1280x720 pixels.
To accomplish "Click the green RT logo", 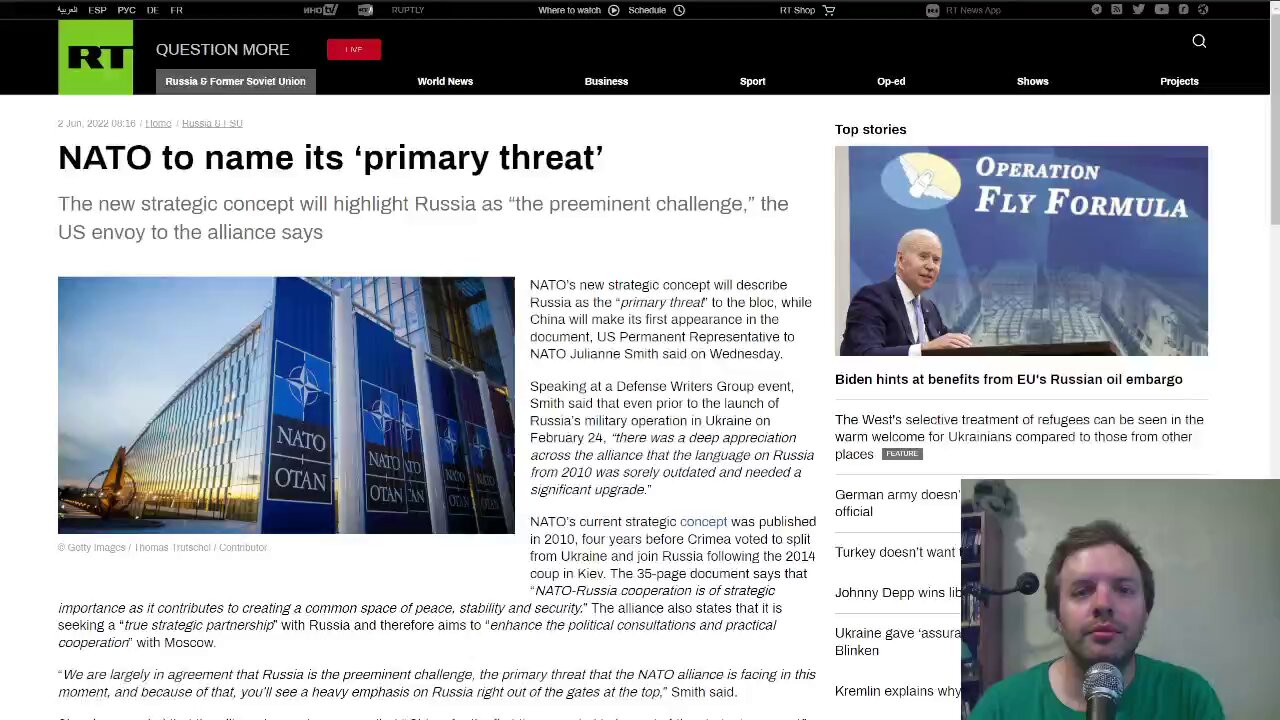I will tap(95, 57).
